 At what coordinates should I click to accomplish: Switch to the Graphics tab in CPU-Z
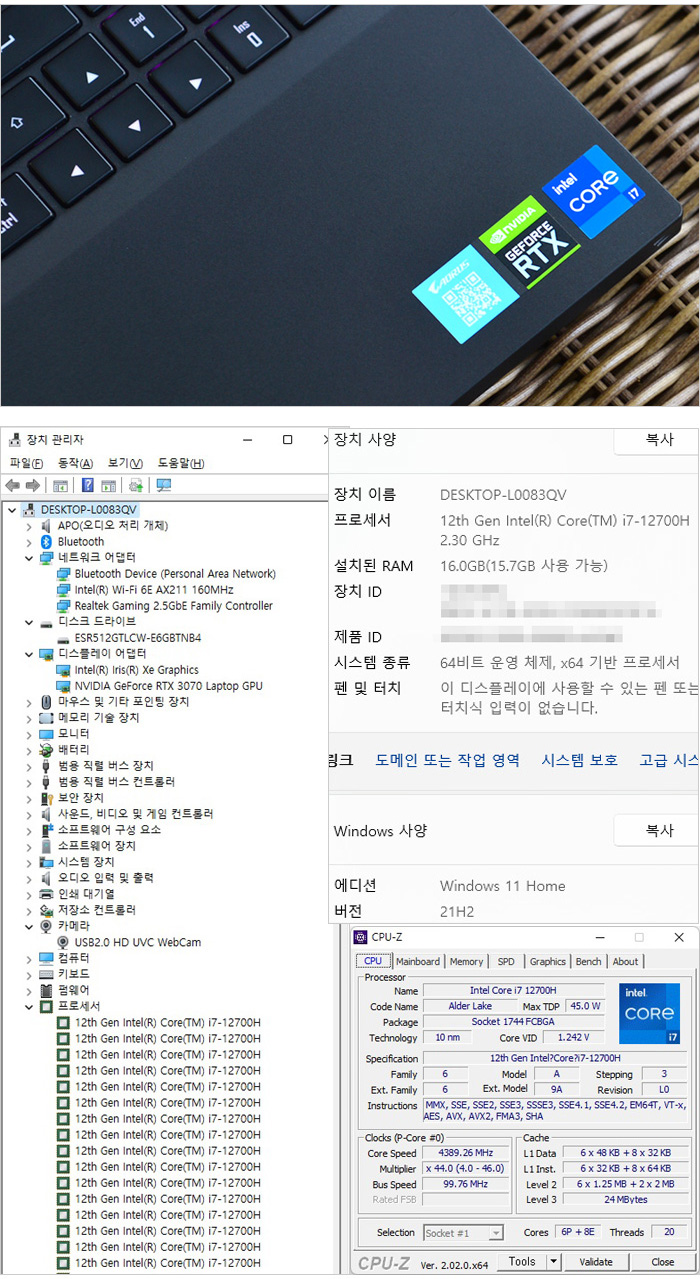pos(548,961)
